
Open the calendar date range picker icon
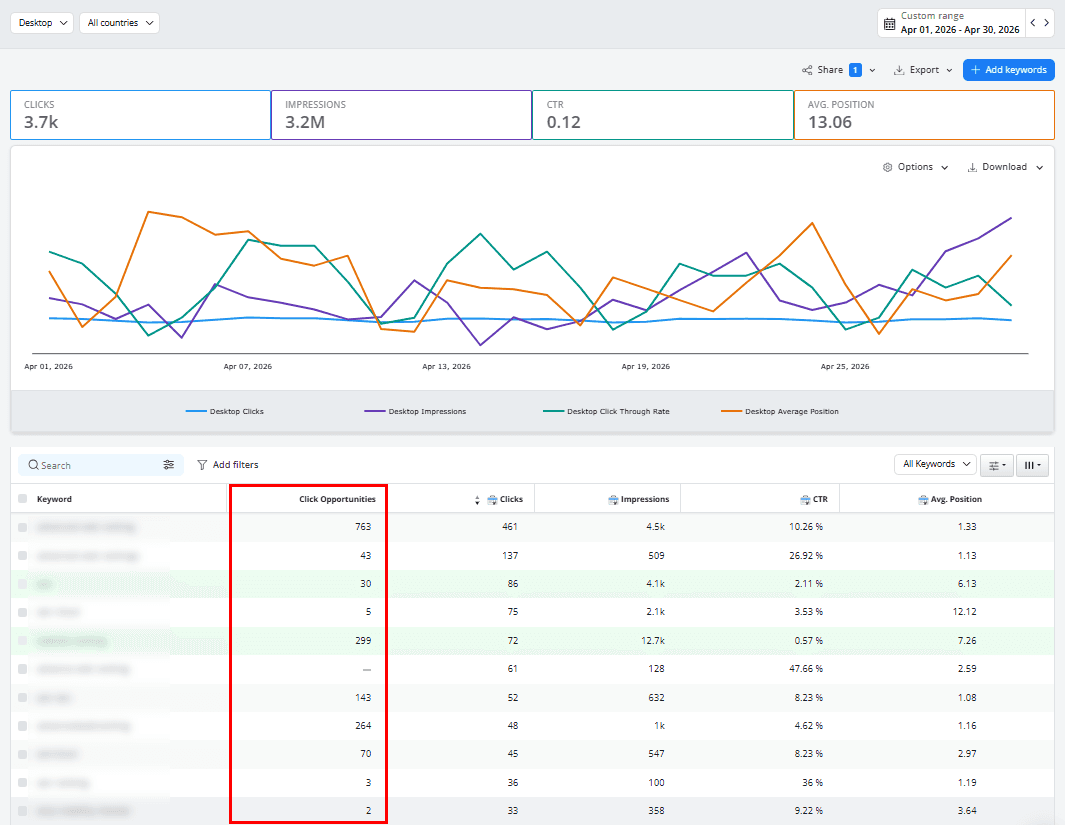pyautogui.click(x=889, y=24)
